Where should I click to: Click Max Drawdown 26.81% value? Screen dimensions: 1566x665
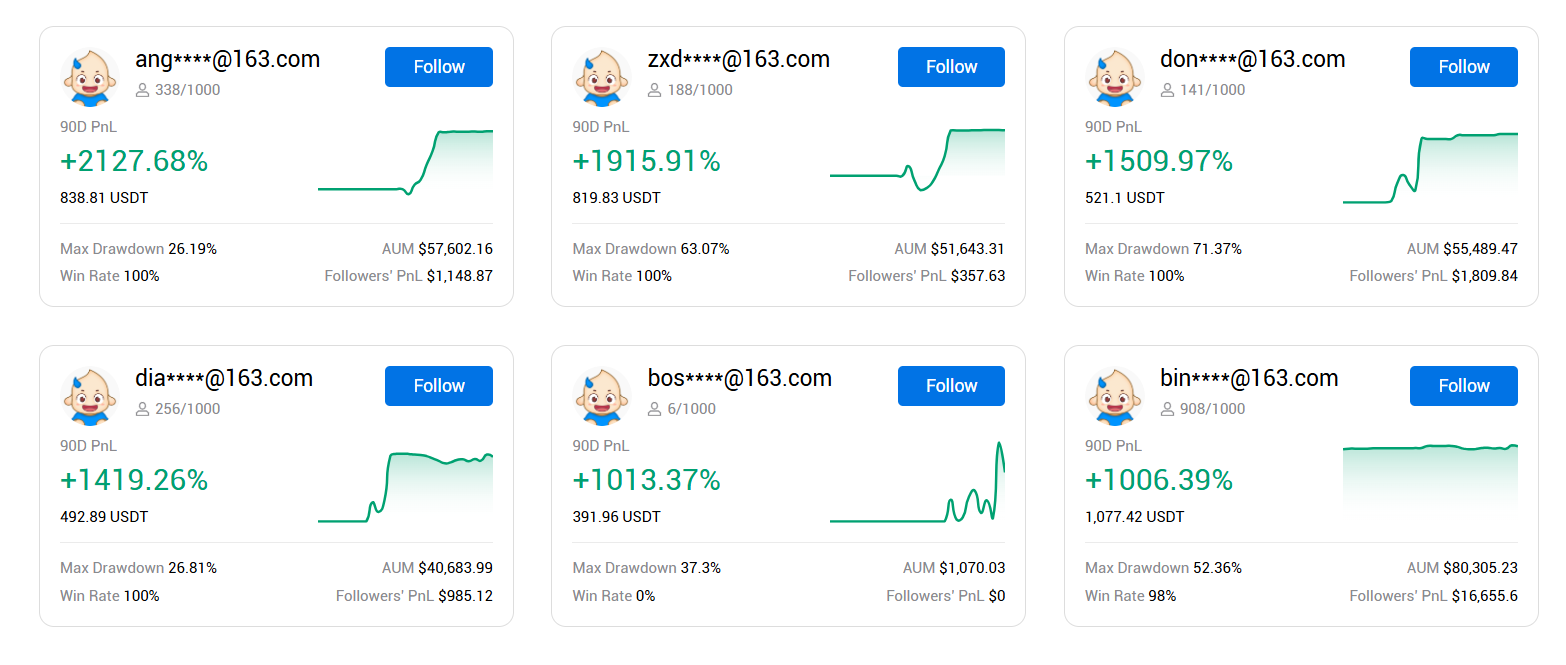click(x=192, y=568)
